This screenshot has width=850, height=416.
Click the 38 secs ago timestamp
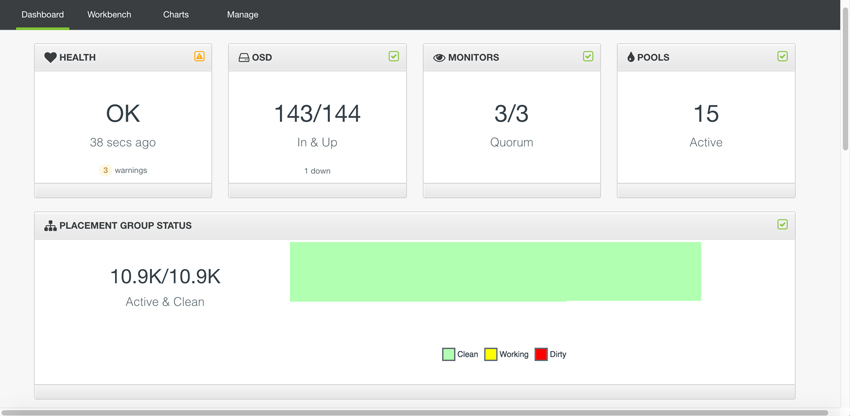123,143
